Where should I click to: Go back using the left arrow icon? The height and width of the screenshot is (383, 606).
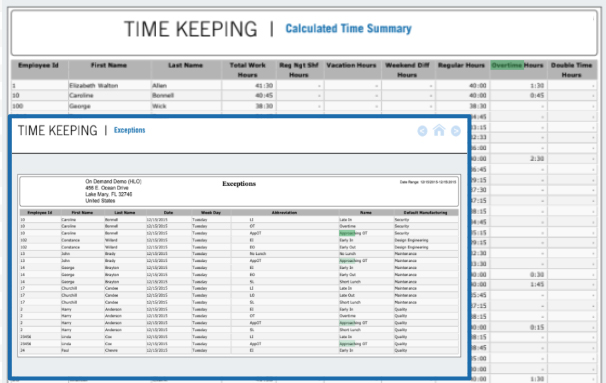[422, 131]
